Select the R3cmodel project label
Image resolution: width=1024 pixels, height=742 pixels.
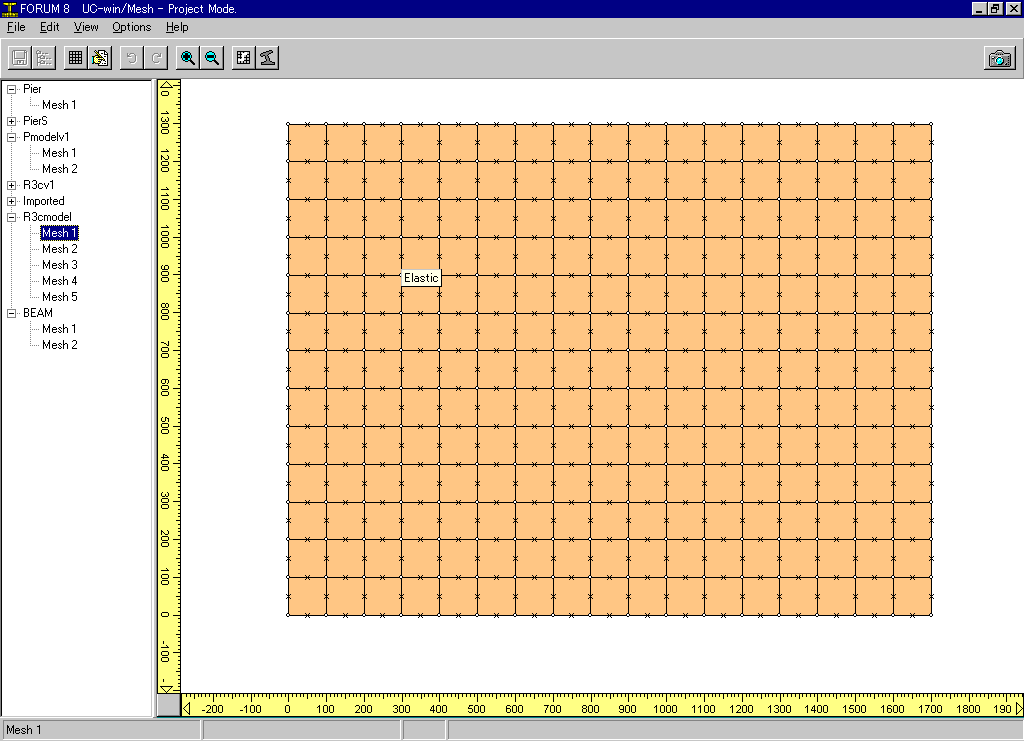47,217
